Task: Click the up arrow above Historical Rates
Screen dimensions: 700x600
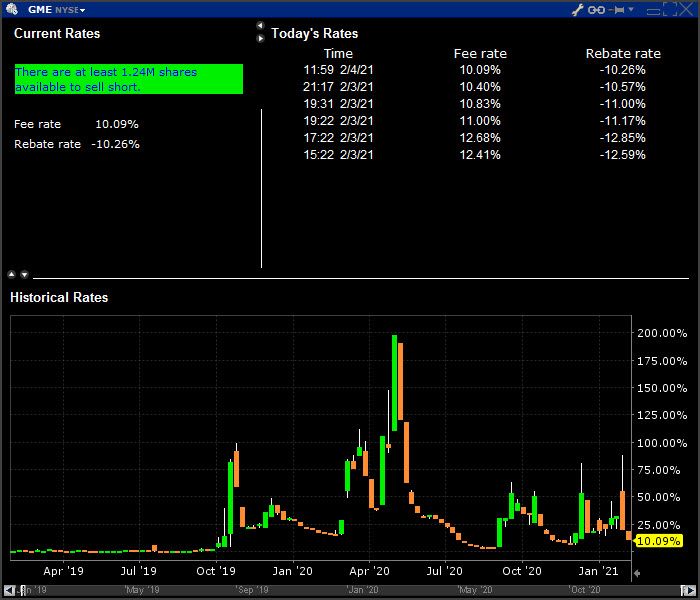Action: tap(12, 274)
